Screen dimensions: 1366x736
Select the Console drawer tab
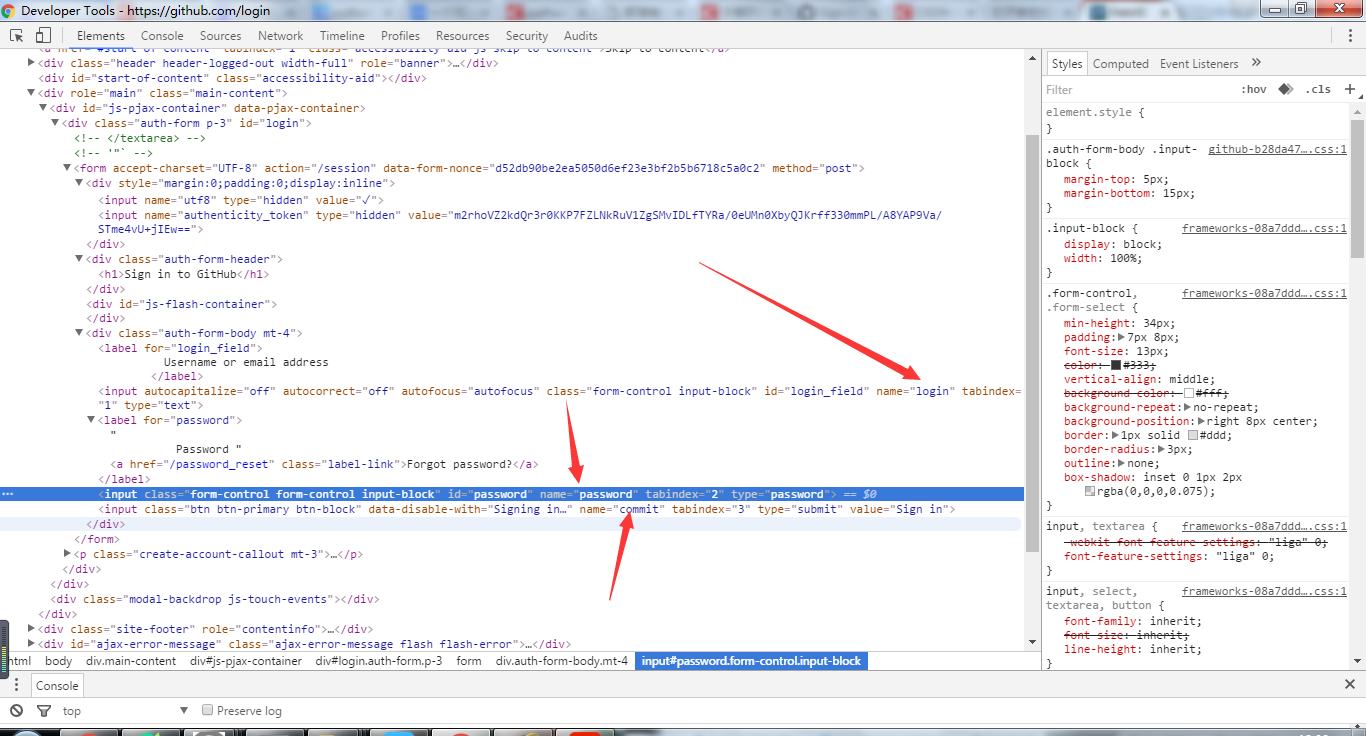57,685
